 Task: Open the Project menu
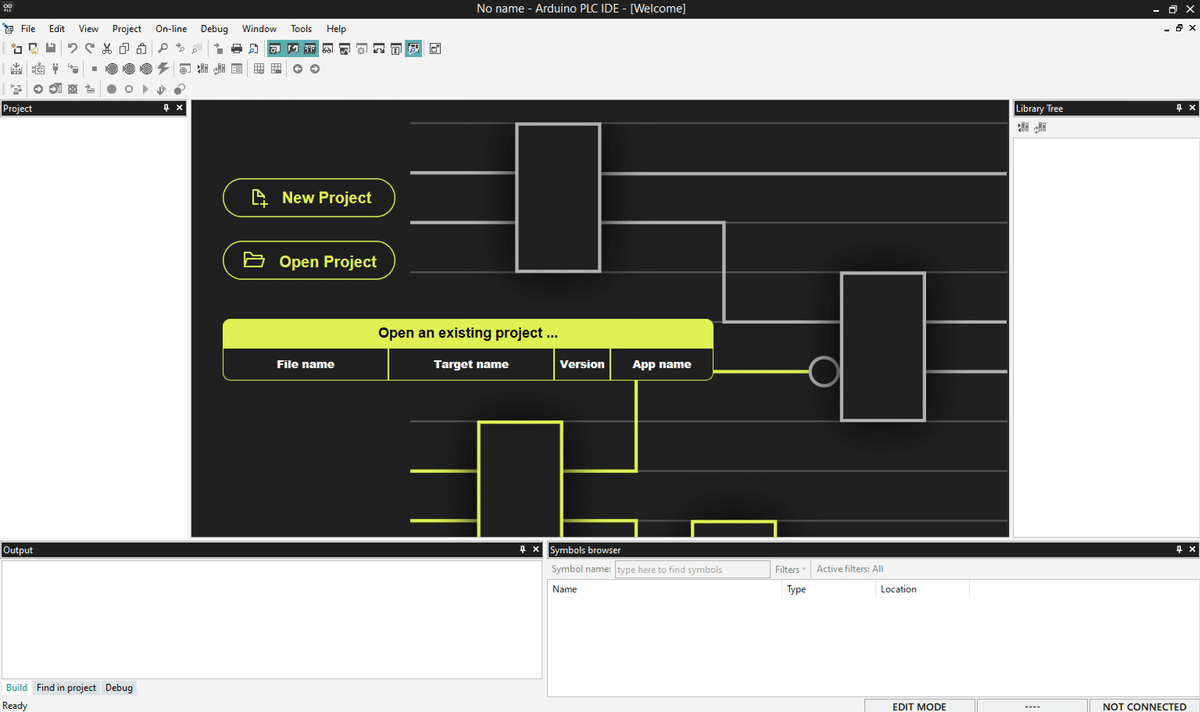tap(127, 29)
